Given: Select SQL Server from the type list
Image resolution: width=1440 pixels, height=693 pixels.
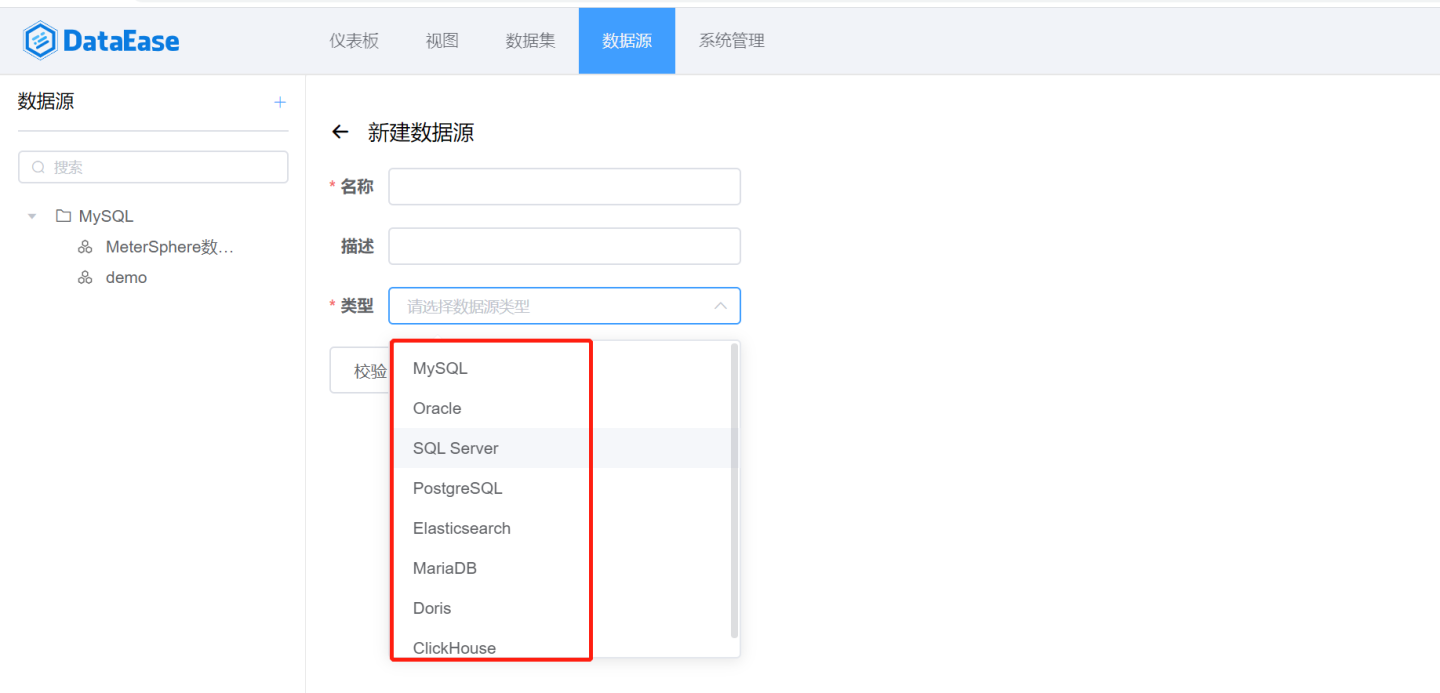Looking at the screenshot, I should 456,448.
